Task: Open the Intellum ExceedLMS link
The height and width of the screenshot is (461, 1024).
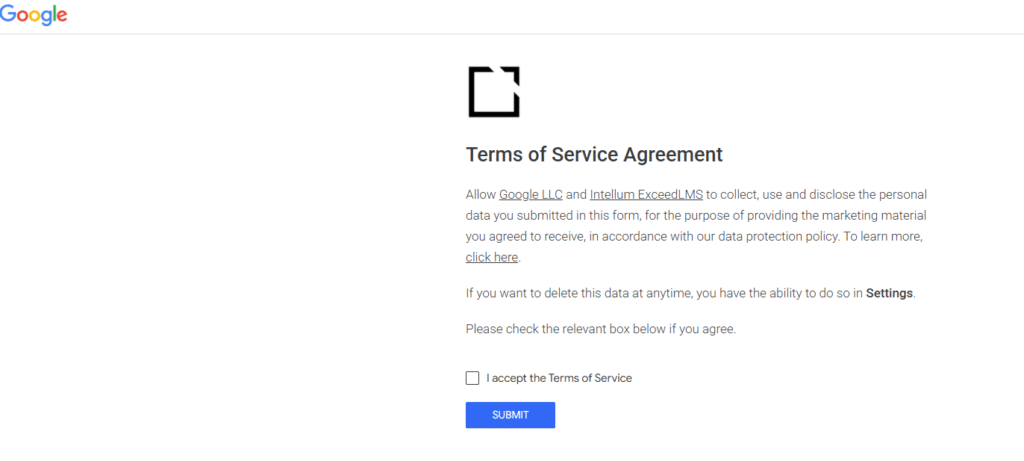Action: [646, 194]
